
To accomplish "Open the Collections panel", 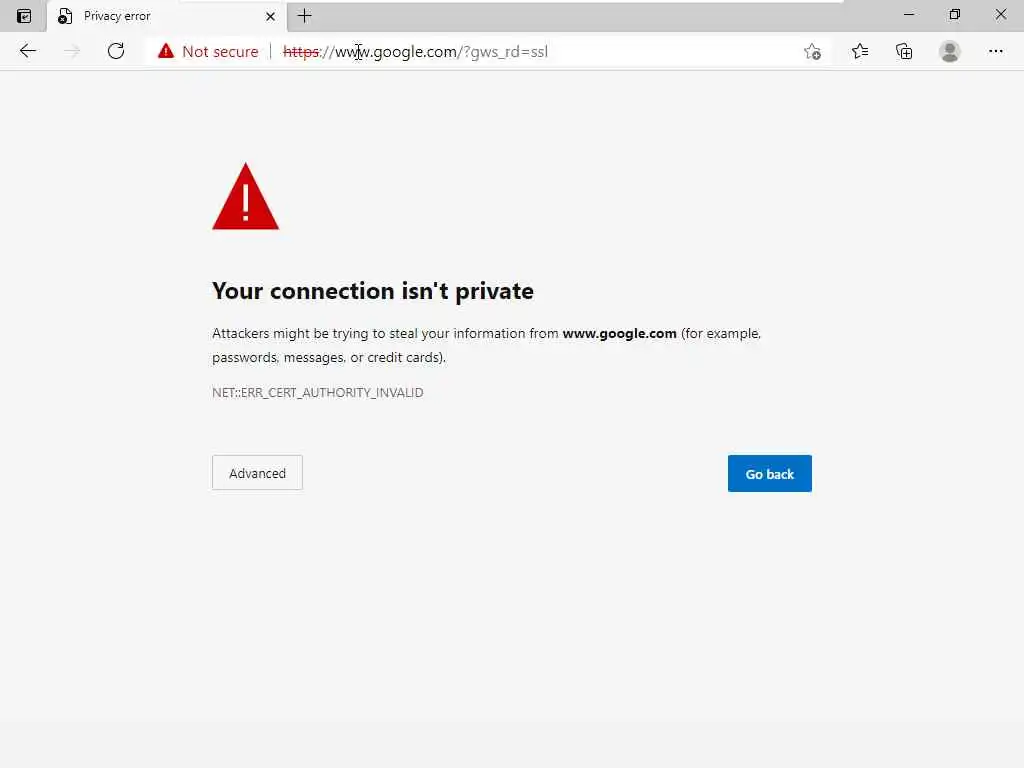I will tap(904, 51).
